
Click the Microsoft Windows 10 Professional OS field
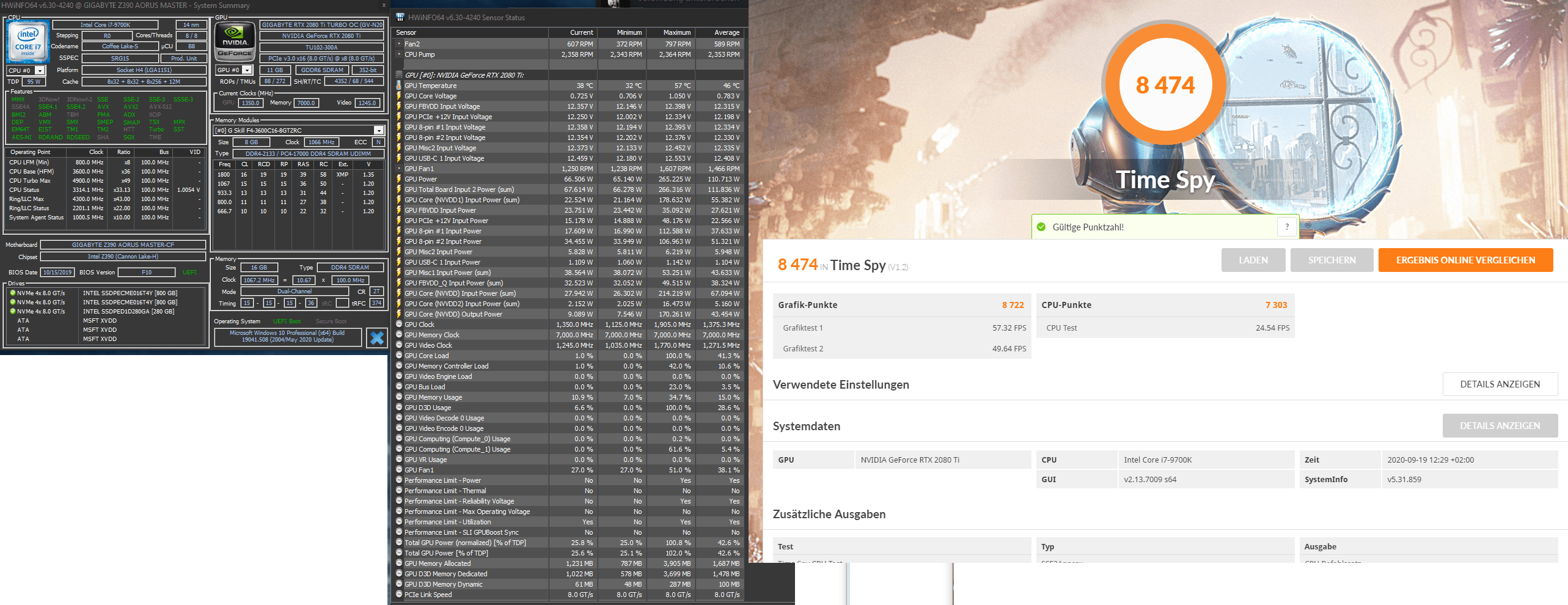[287, 337]
